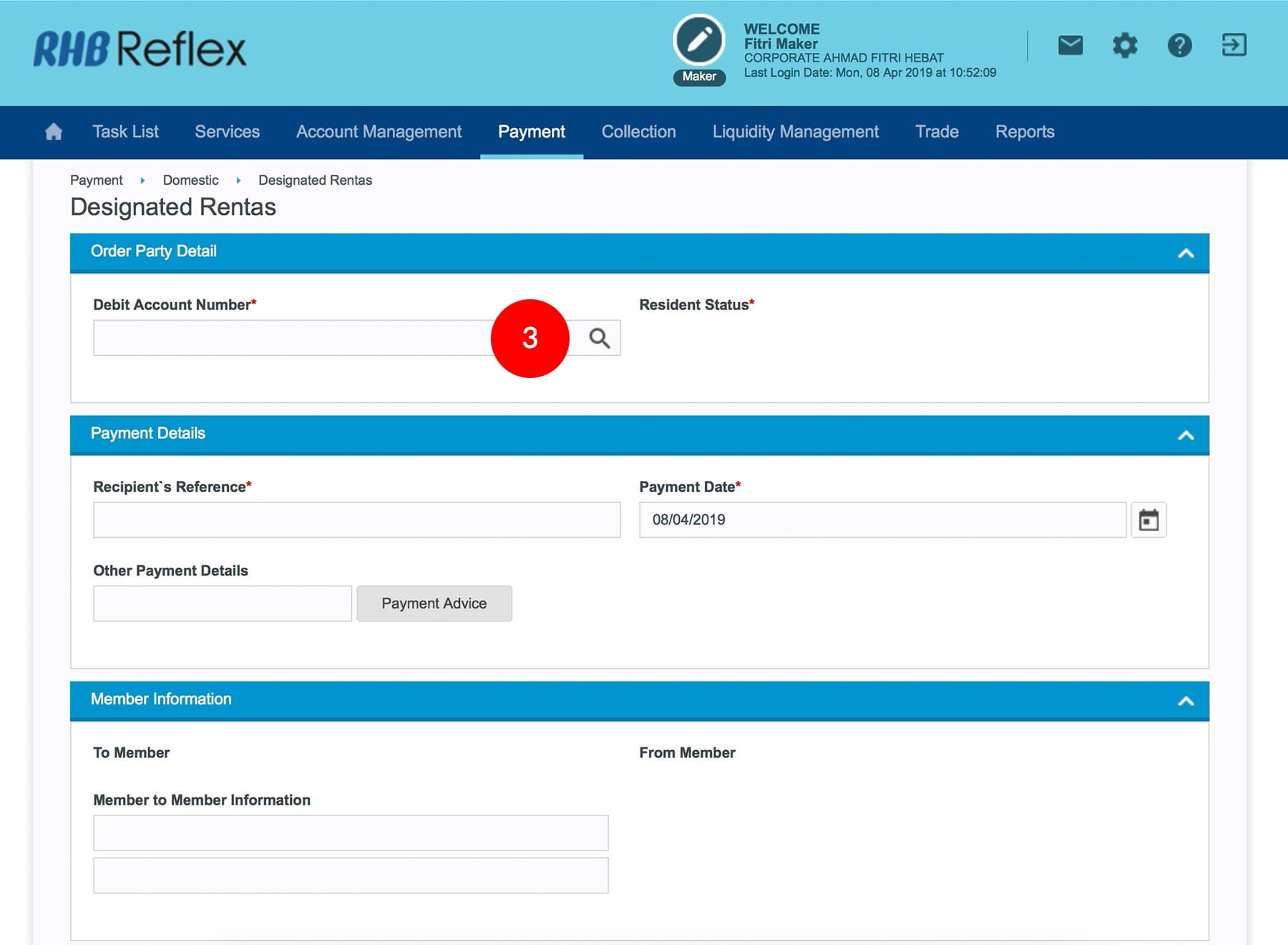The height and width of the screenshot is (945, 1288).
Task: Open the Task List menu
Action: coord(125,132)
